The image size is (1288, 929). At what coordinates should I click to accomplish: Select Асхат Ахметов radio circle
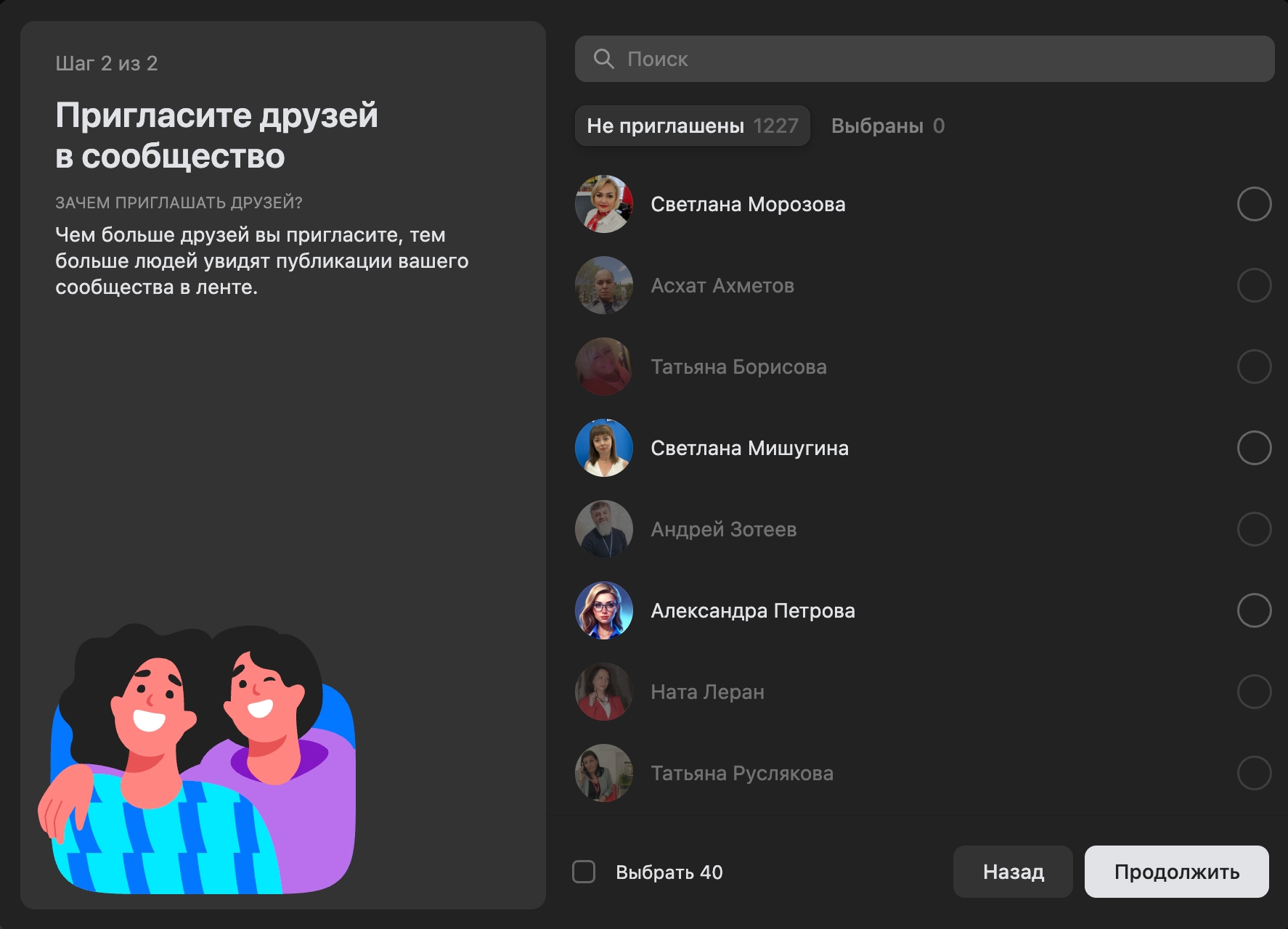[x=1254, y=285]
